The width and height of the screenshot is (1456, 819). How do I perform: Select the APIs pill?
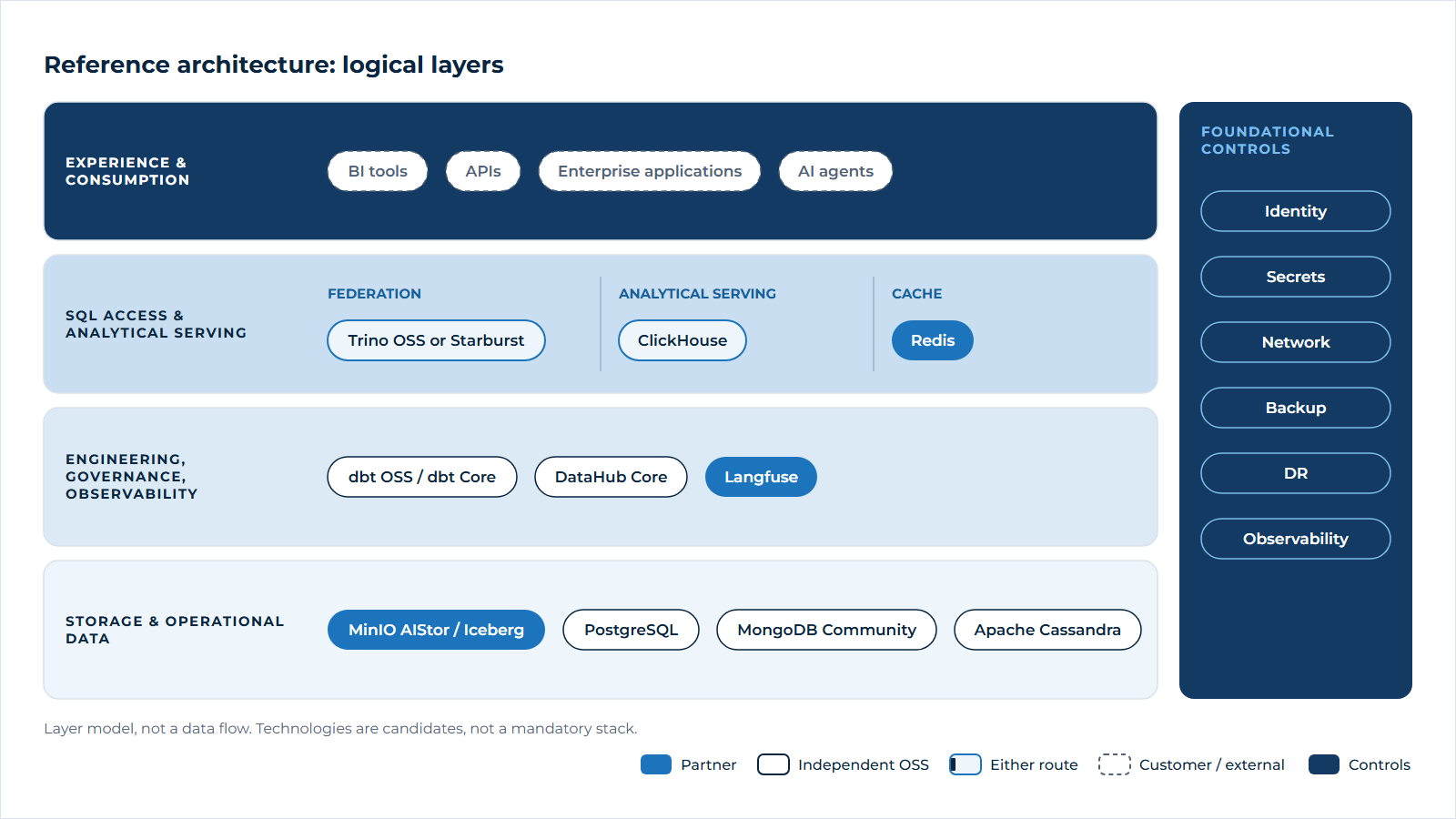483,171
